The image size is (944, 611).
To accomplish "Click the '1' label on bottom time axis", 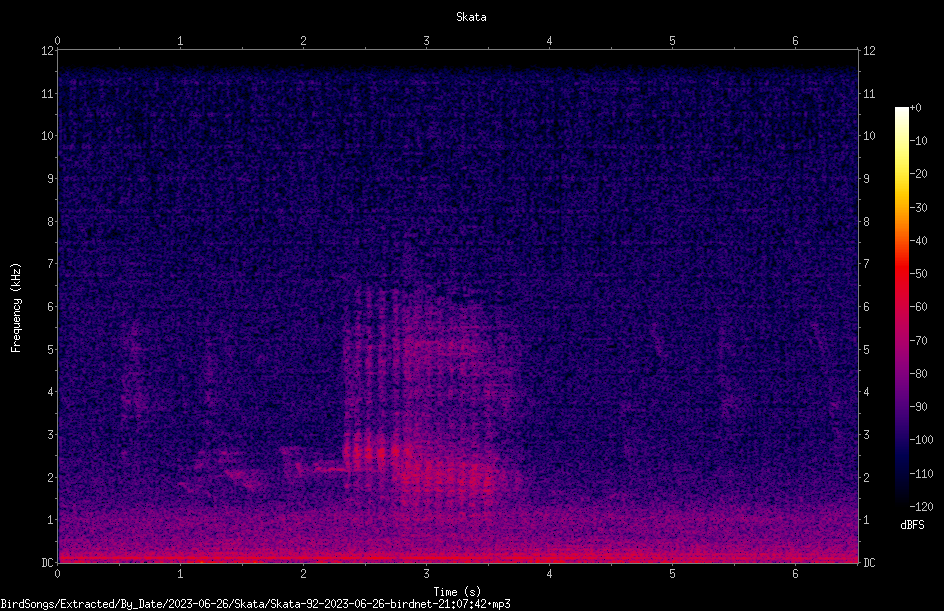I will (x=180, y=574).
